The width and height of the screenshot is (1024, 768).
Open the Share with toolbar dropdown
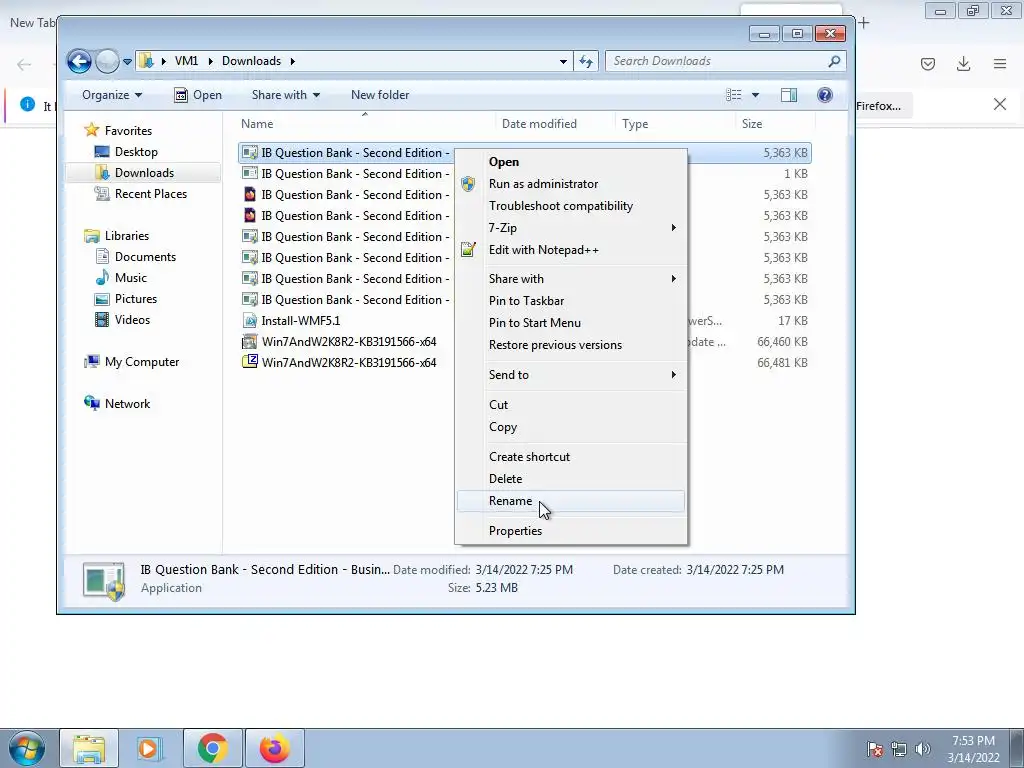tap(286, 95)
